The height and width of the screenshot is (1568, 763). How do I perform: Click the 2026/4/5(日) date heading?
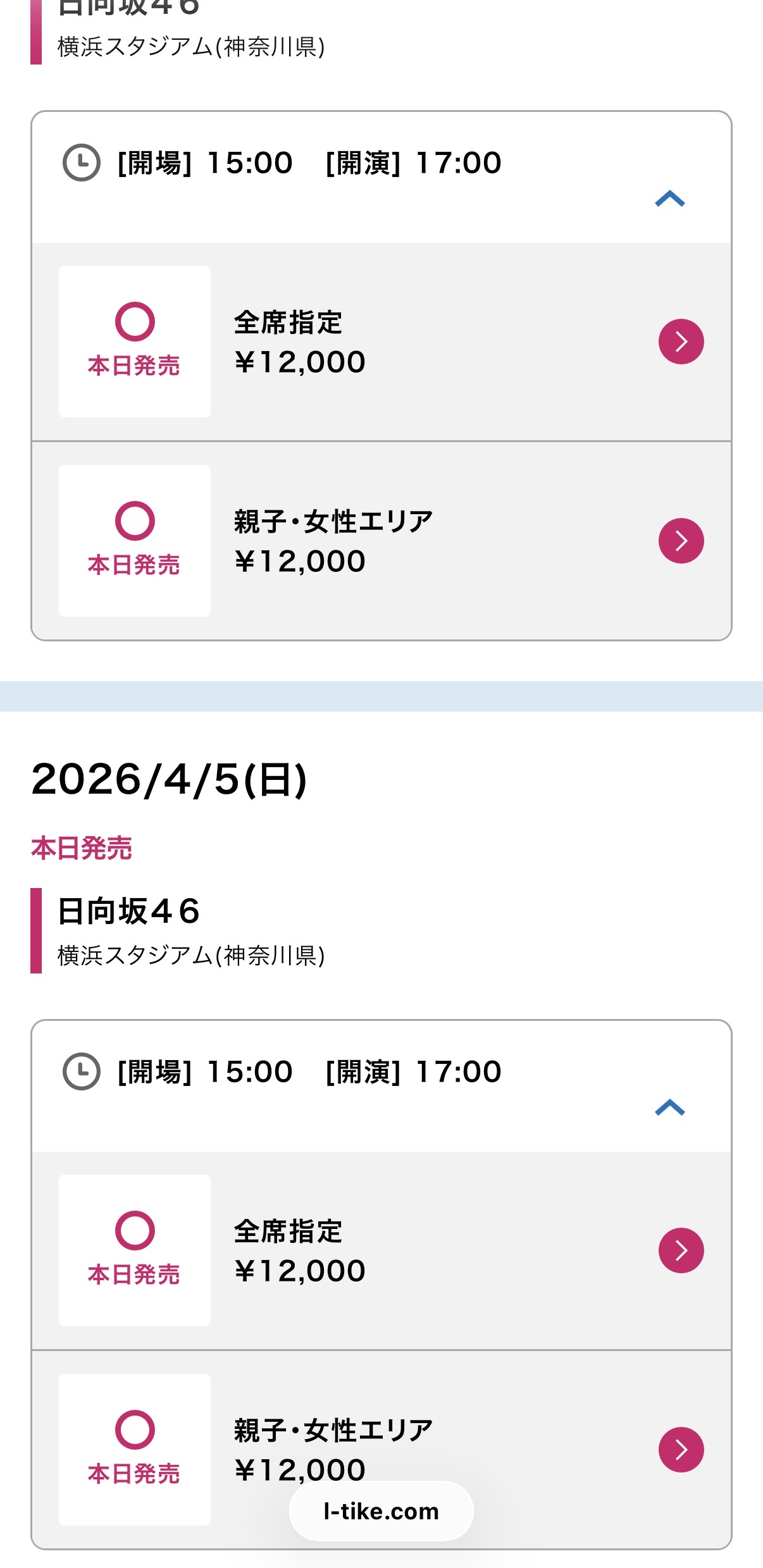(169, 779)
